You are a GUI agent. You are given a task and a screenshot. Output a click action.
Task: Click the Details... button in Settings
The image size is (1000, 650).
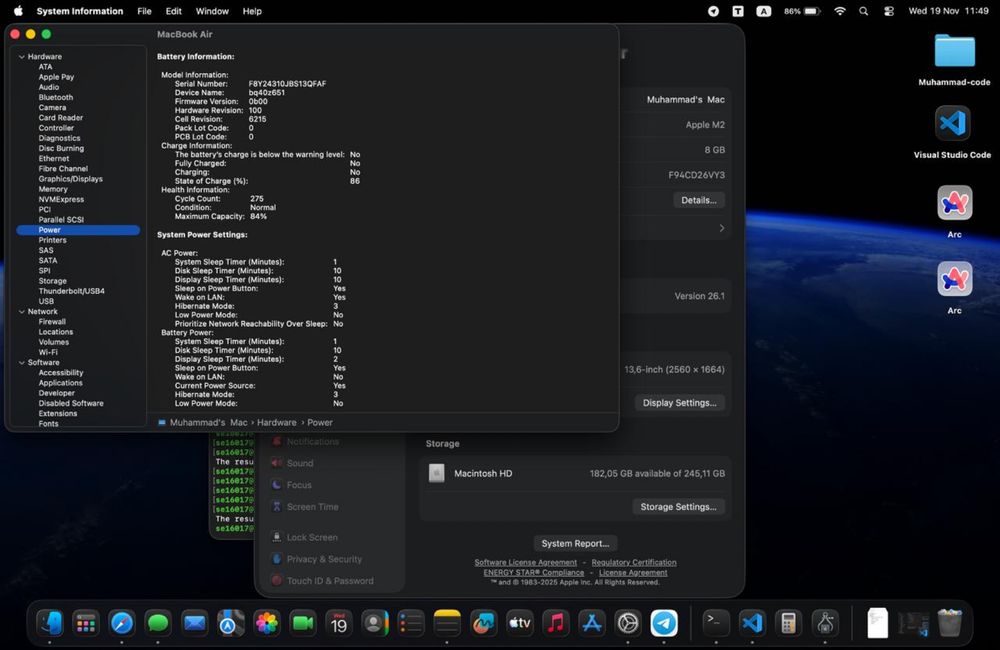[698, 200]
